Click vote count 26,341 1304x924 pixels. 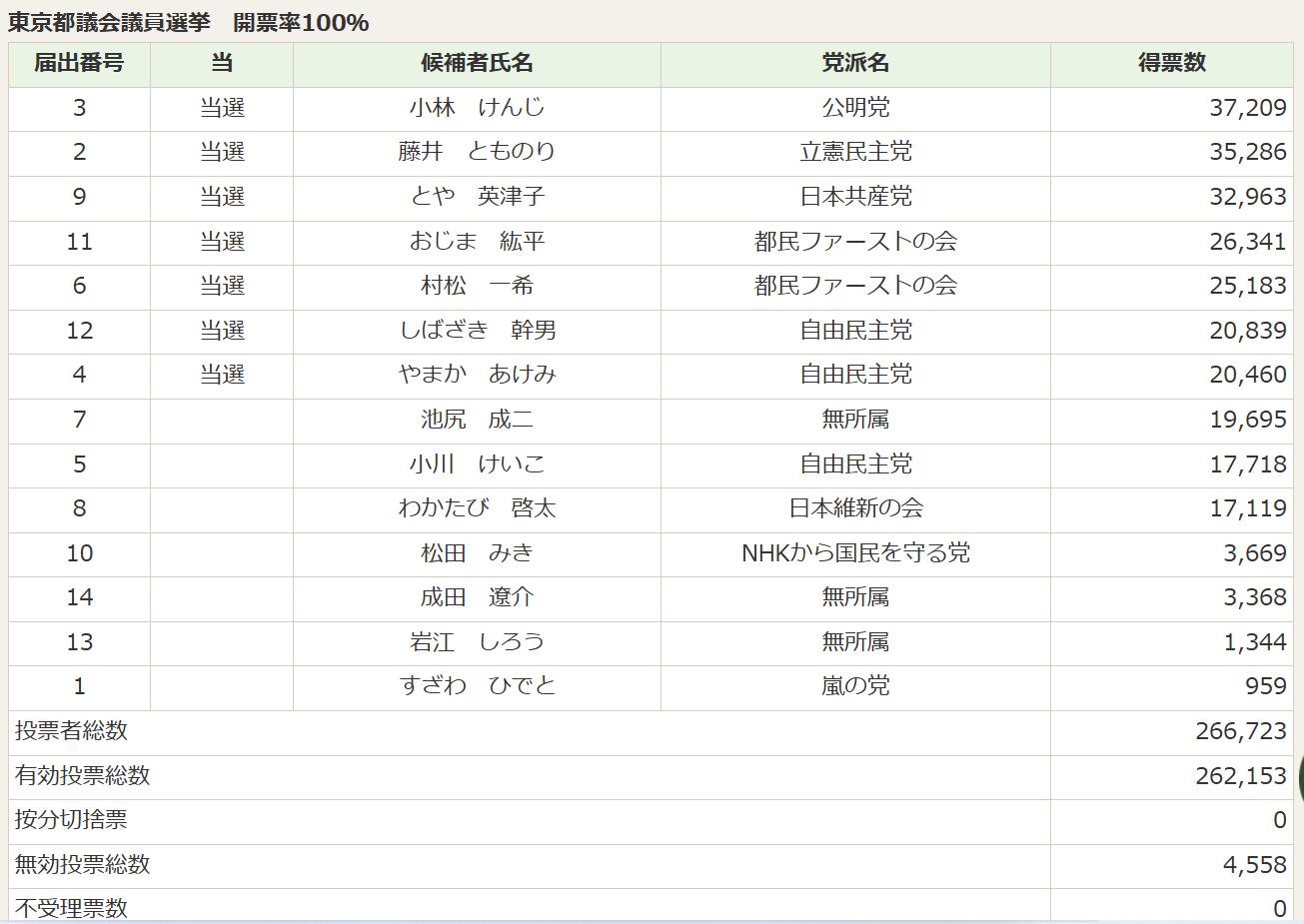(1247, 242)
